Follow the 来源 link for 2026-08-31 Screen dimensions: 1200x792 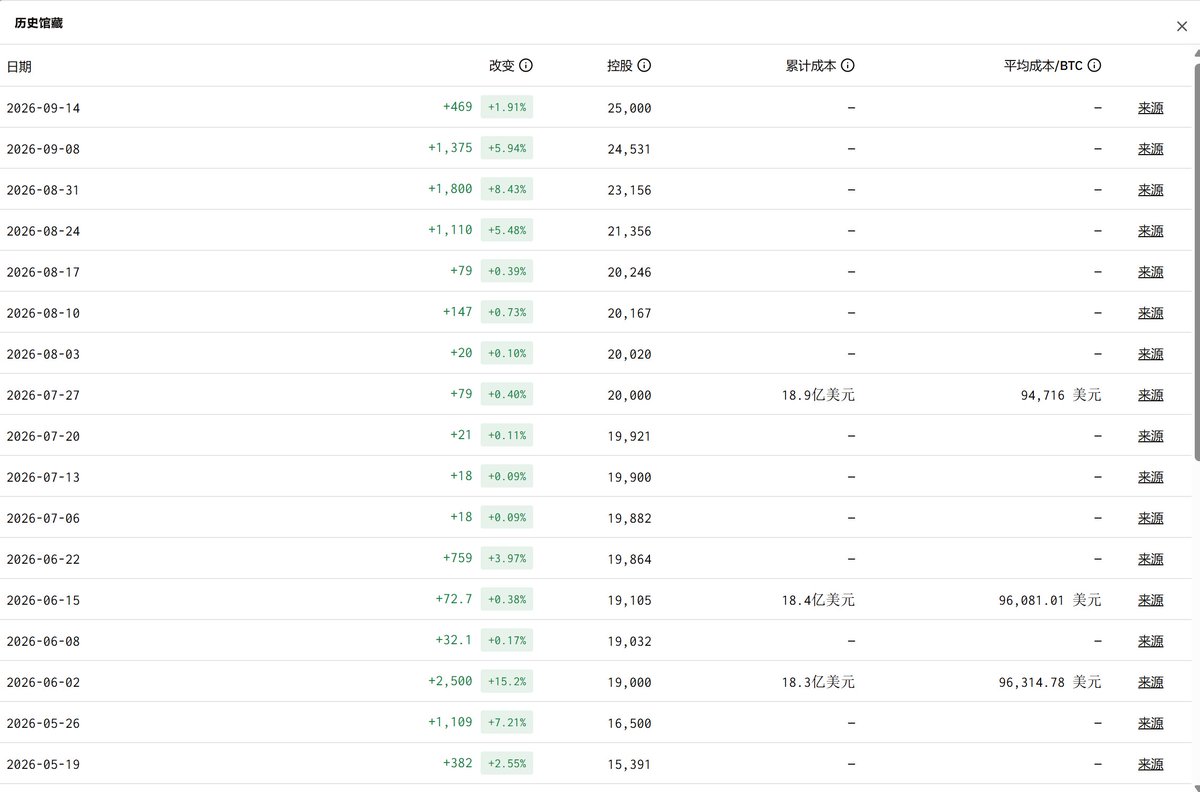point(1151,190)
